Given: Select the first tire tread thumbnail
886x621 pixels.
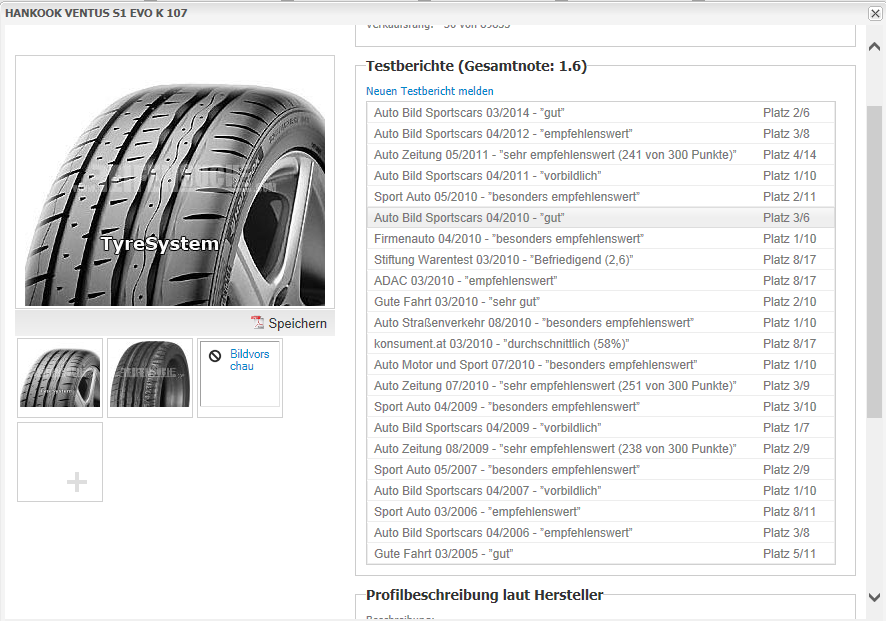Looking at the screenshot, I should tap(60, 377).
